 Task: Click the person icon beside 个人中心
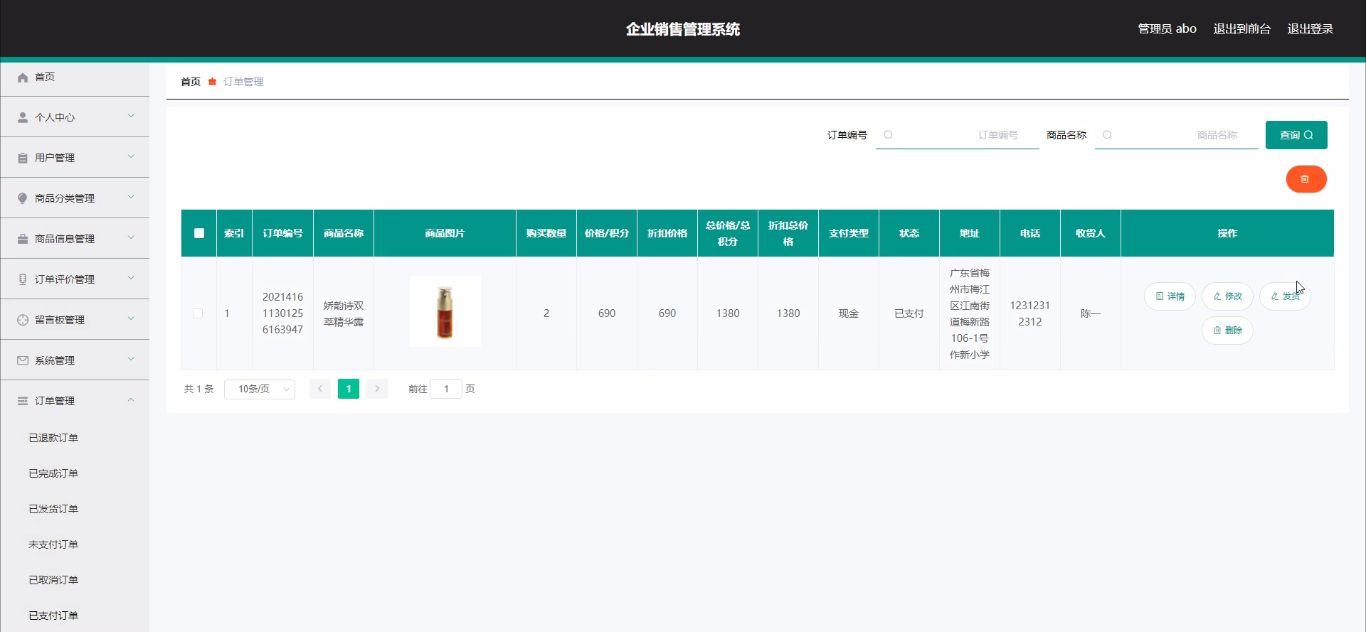click(x=23, y=117)
